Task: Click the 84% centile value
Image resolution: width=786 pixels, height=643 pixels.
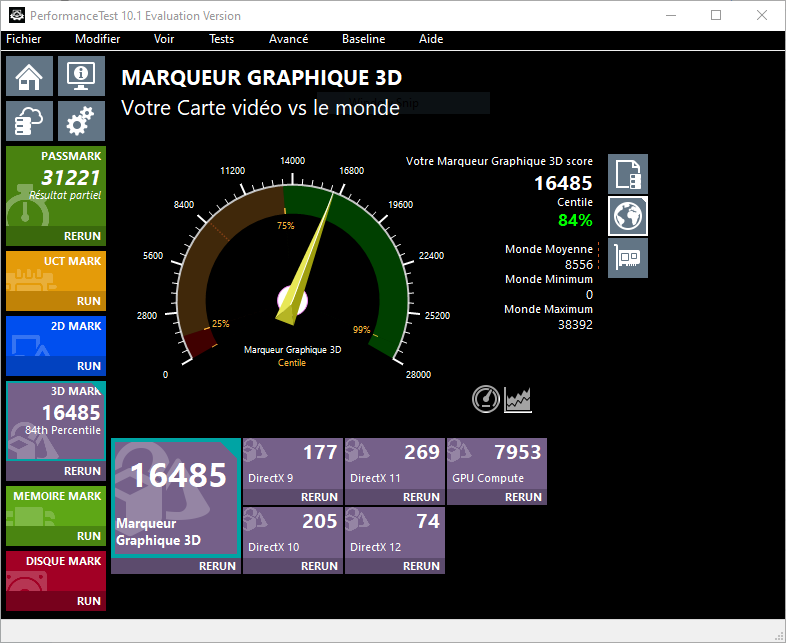Action: click(x=575, y=220)
